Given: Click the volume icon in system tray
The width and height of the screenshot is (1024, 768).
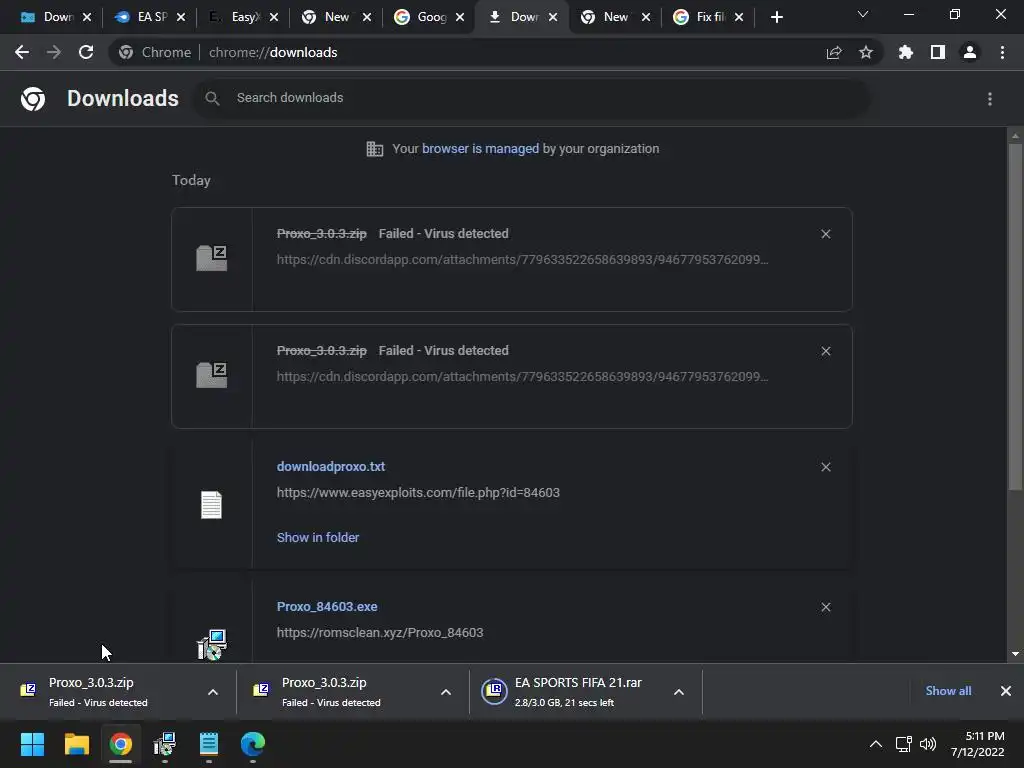Looking at the screenshot, I should click(x=928, y=744).
